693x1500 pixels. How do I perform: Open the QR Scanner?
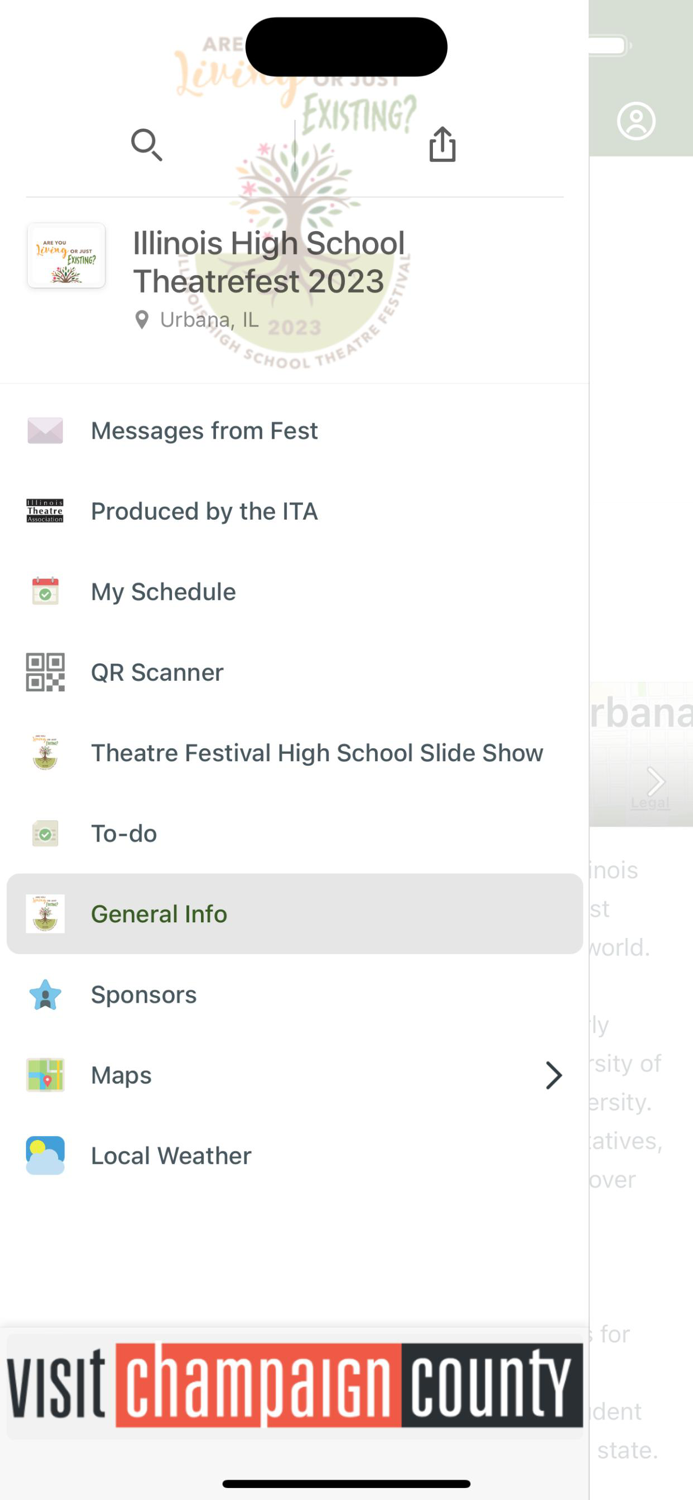pos(157,672)
